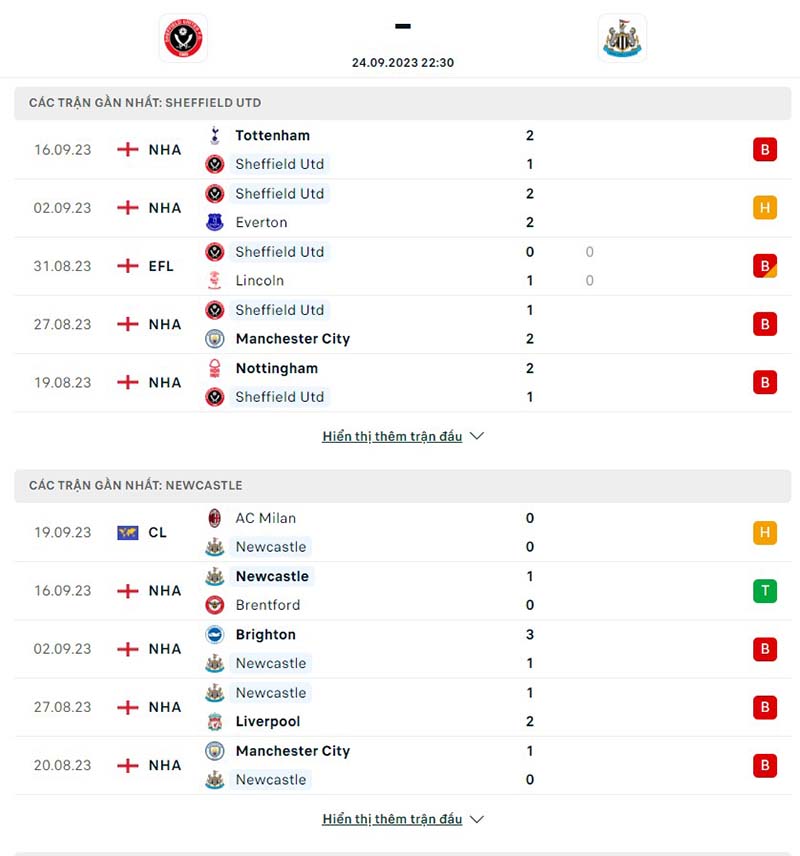The width and height of the screenshot is (800, 856).
Task: Click the Champions League flag icon
Action: click(x=128, y=533)
